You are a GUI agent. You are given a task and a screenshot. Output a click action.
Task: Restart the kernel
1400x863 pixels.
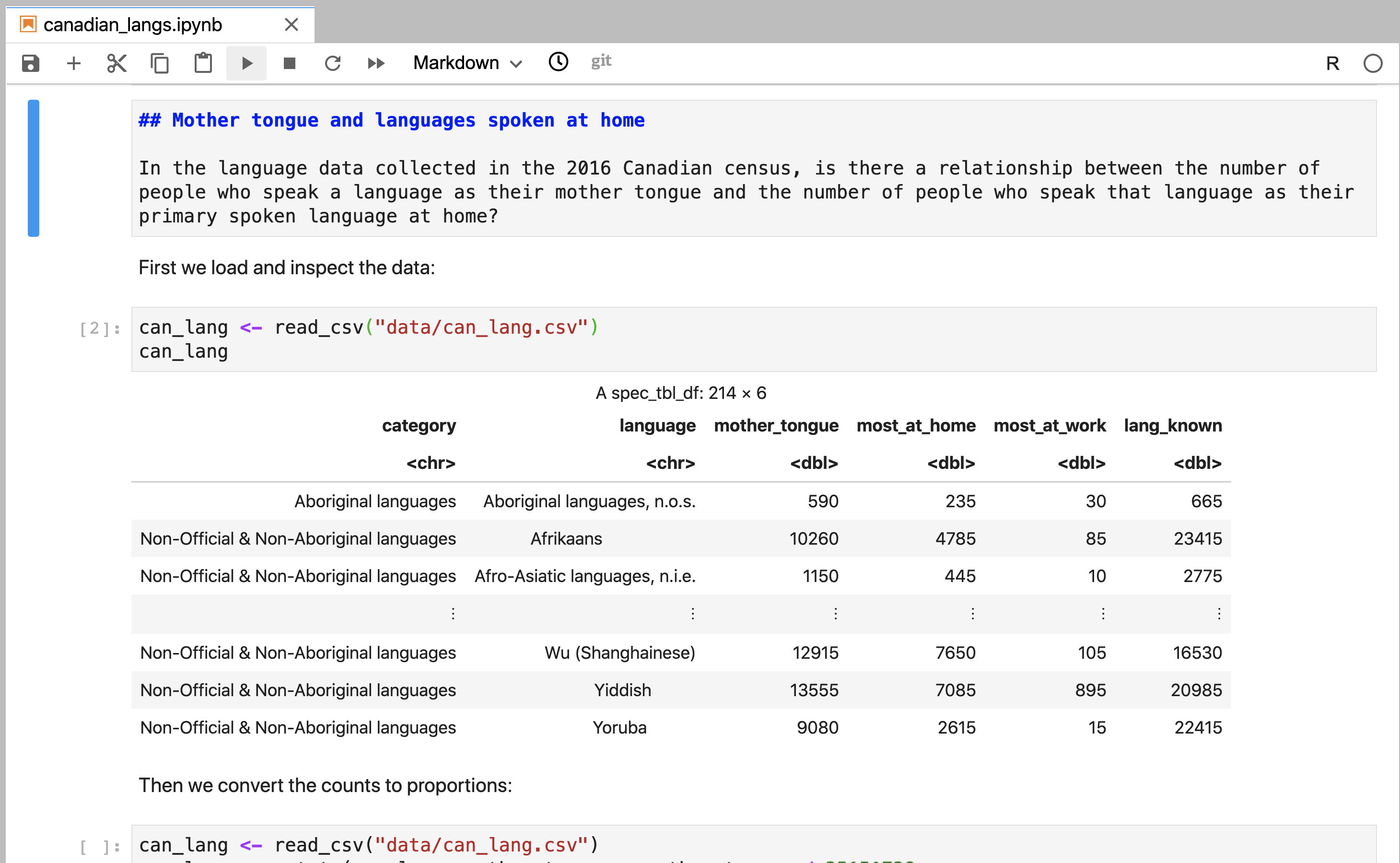tap(333, 63)
